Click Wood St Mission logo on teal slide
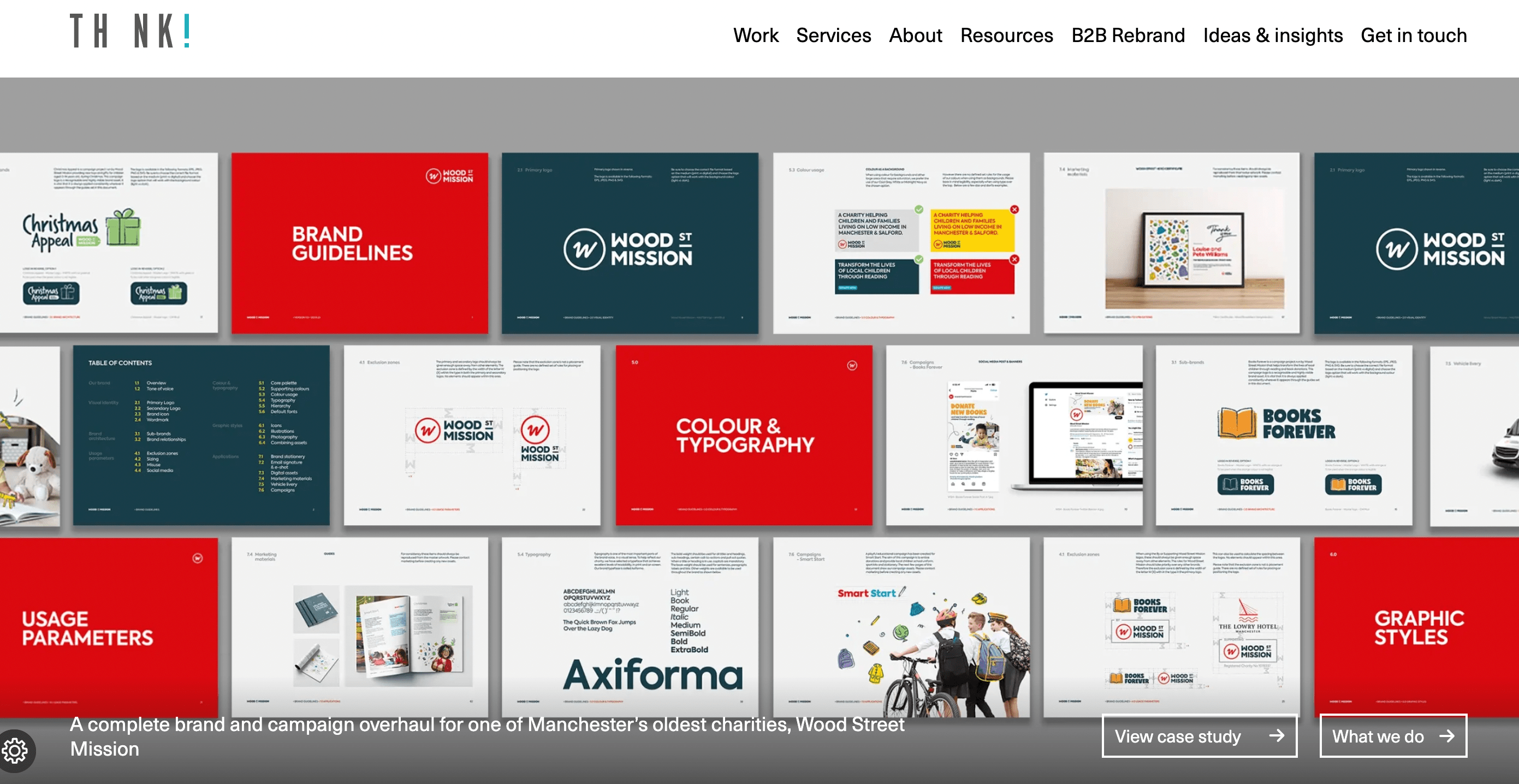 tap(629, 249)
